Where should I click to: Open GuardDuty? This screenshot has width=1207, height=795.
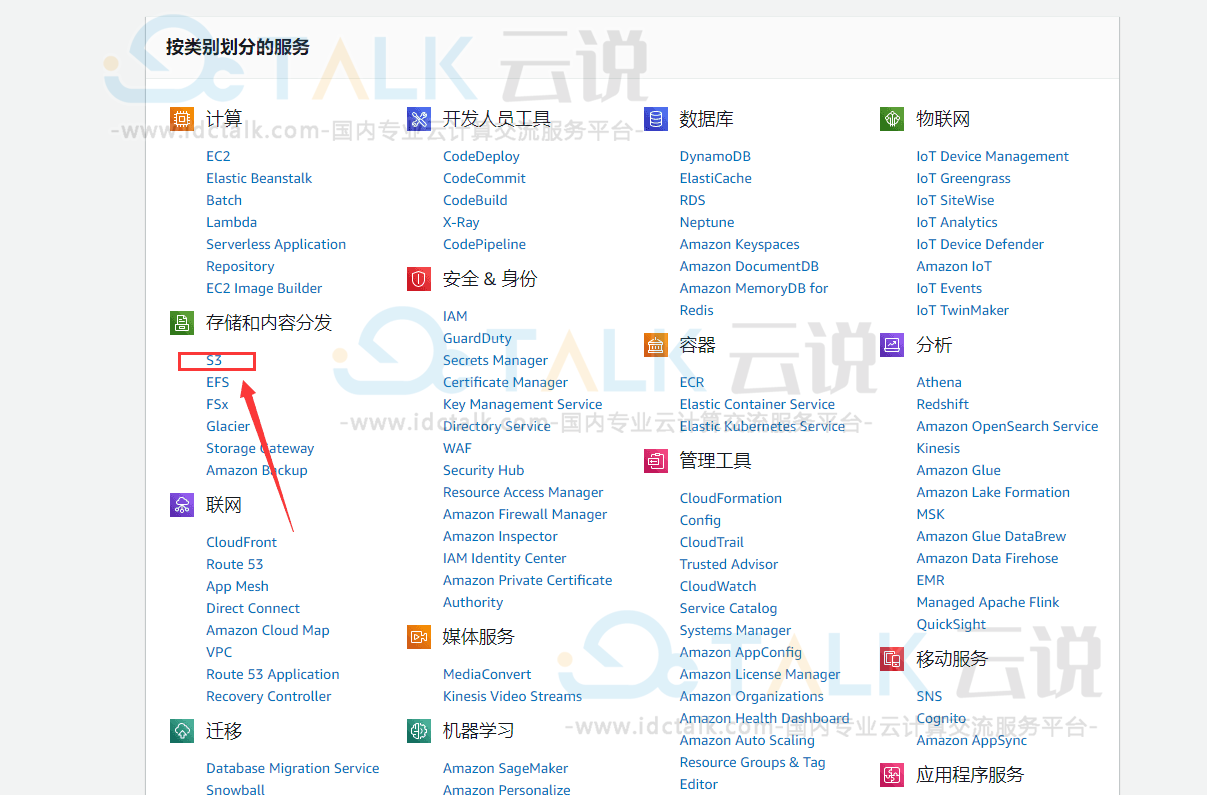477,338
